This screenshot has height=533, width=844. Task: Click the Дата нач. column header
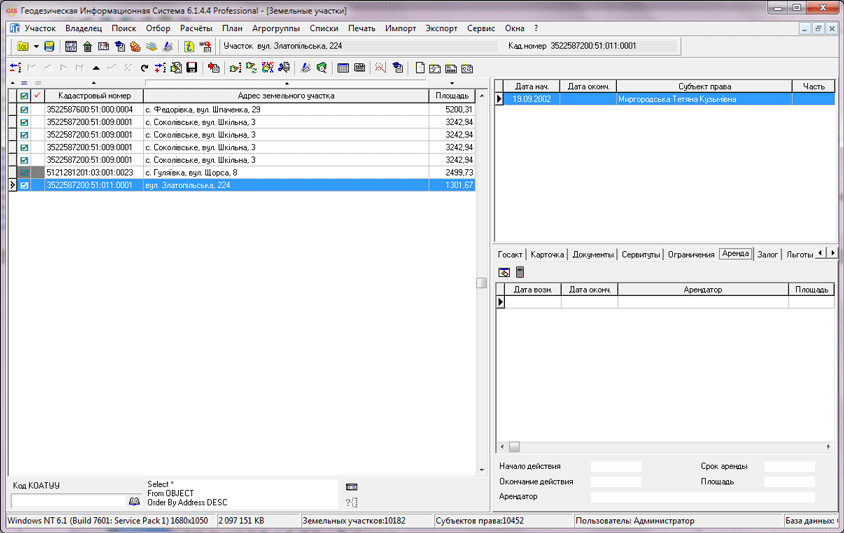click(532, 86)
